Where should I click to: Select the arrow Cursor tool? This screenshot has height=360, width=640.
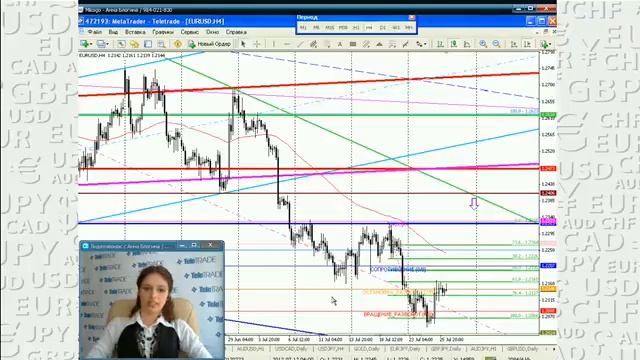[243, 44]
